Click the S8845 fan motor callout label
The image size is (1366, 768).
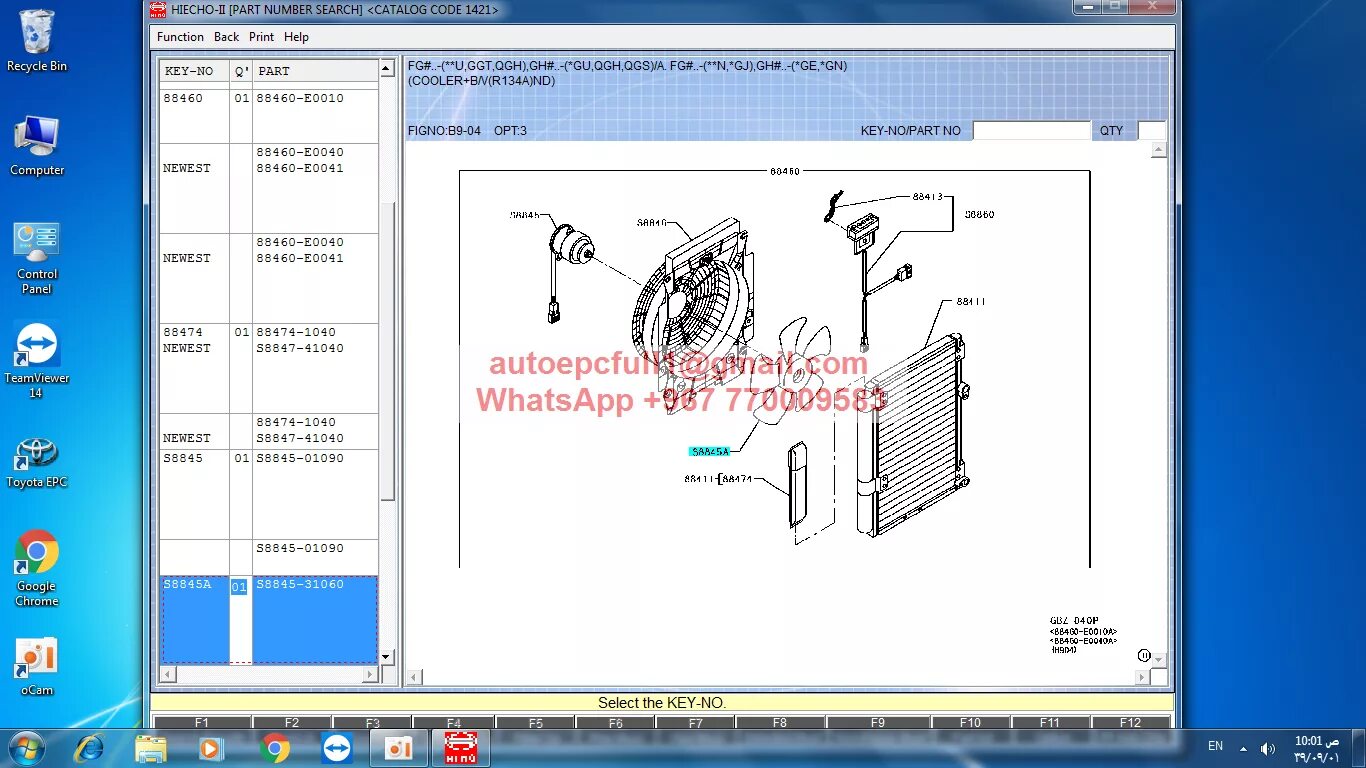click(x=524, y=215)
